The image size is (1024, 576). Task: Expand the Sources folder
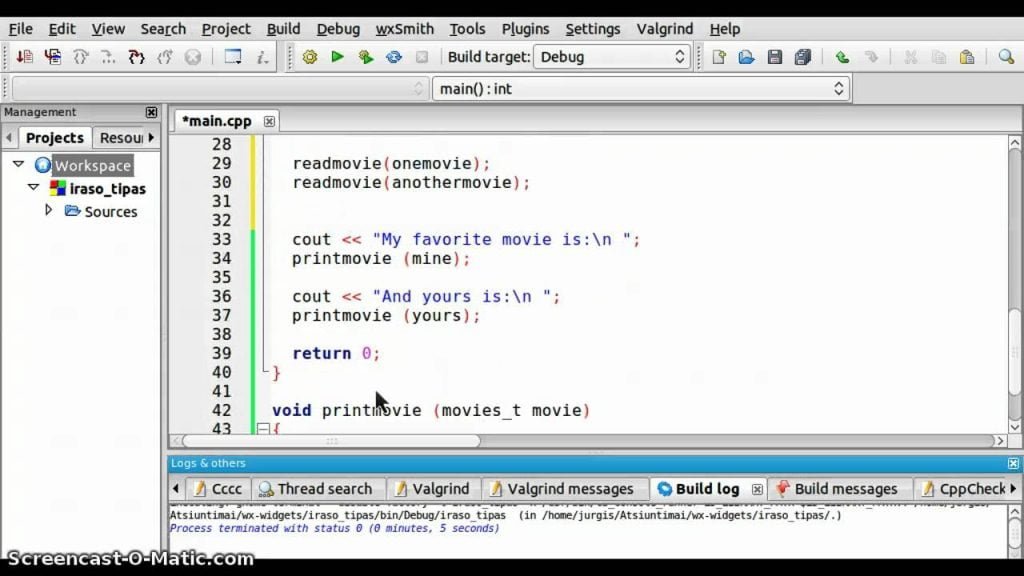click(48, 210)
